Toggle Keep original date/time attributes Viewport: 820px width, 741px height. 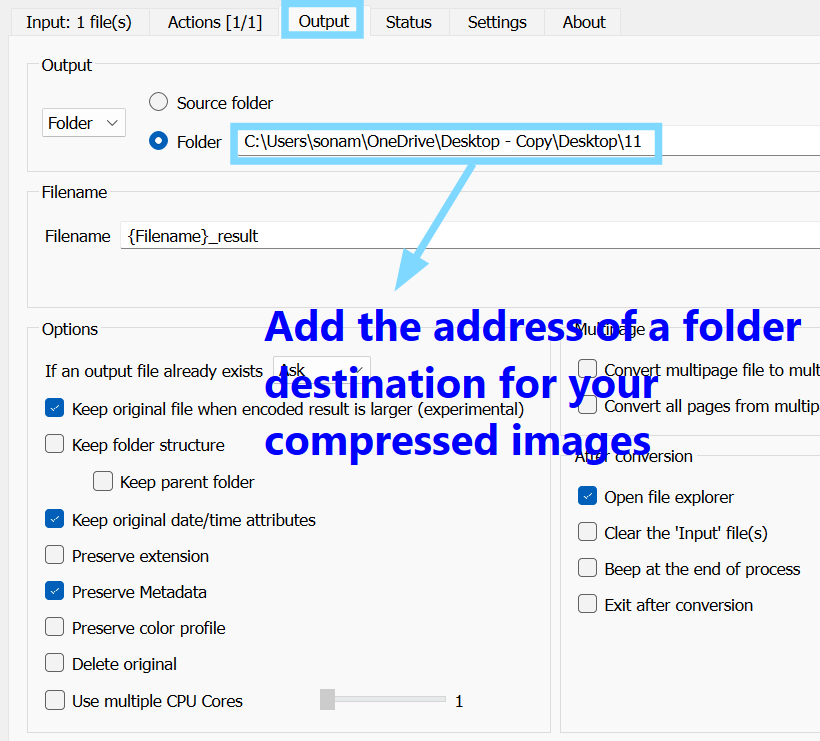pos(54,519)
